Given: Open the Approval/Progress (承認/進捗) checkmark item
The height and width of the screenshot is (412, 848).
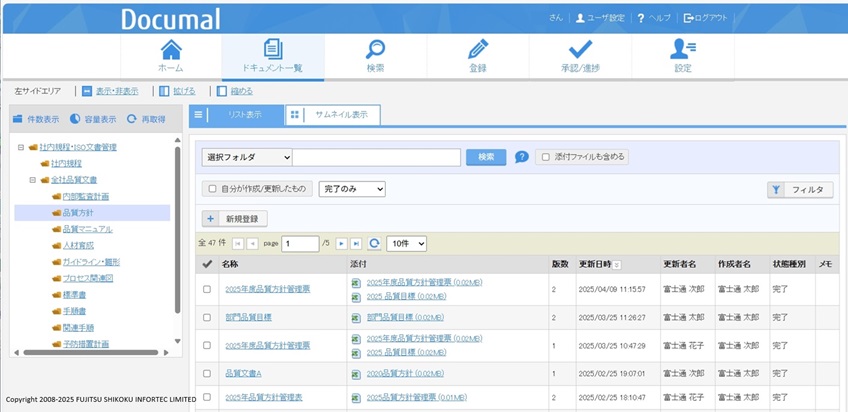Looking at the screenshot, I should click(580, 57).
